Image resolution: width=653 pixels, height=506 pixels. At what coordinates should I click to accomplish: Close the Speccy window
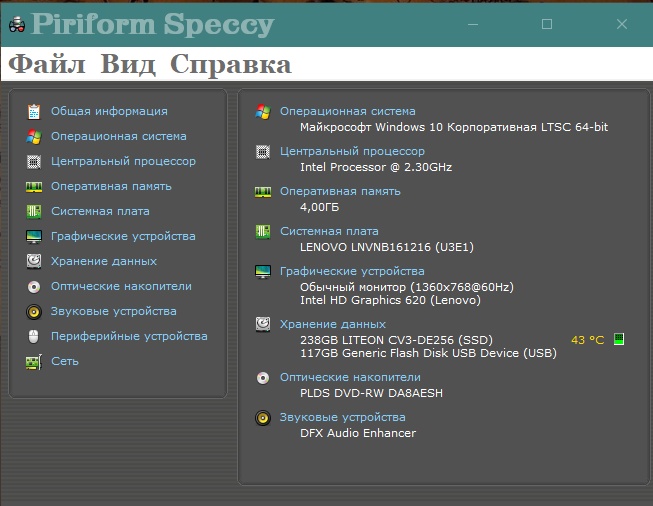tap(622, 24)
